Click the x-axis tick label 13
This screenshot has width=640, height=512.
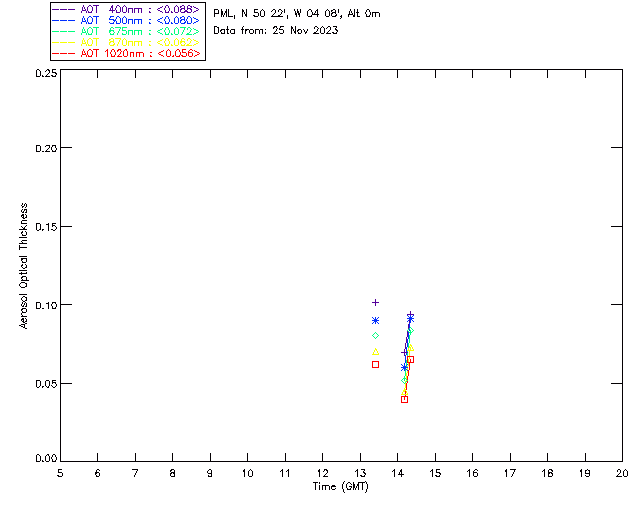360,473
